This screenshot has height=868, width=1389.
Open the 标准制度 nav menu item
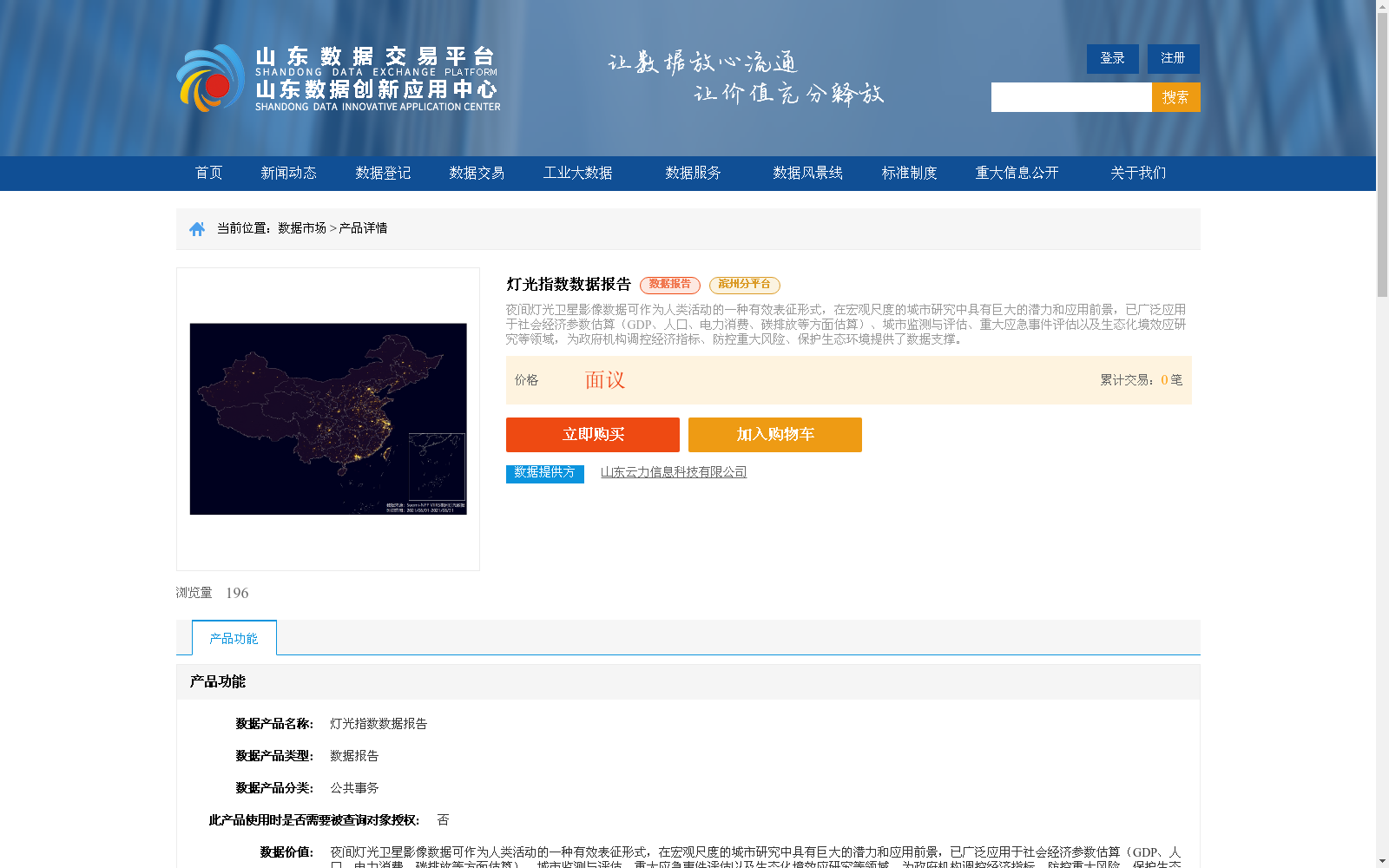(909, 173)
